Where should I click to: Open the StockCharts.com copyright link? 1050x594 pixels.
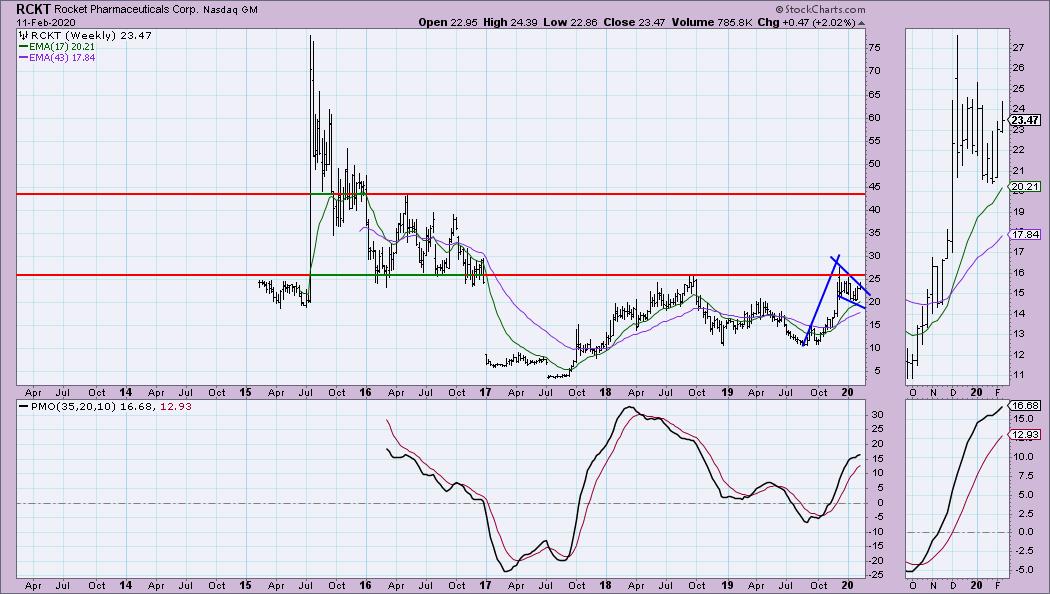tap(820, 9)
